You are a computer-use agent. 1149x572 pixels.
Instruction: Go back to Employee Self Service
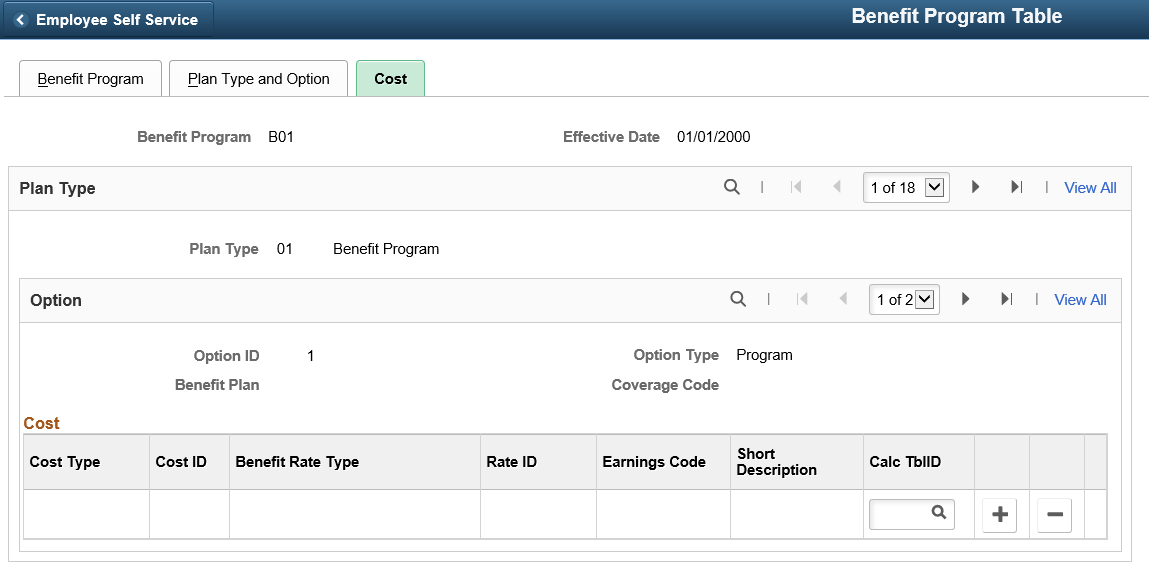click(x=108, y=20)
